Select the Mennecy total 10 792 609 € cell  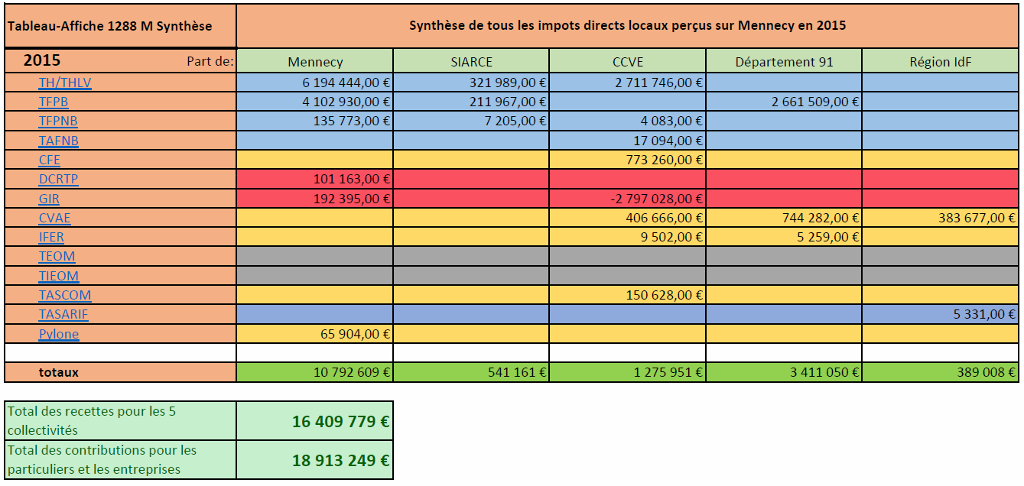314,372
